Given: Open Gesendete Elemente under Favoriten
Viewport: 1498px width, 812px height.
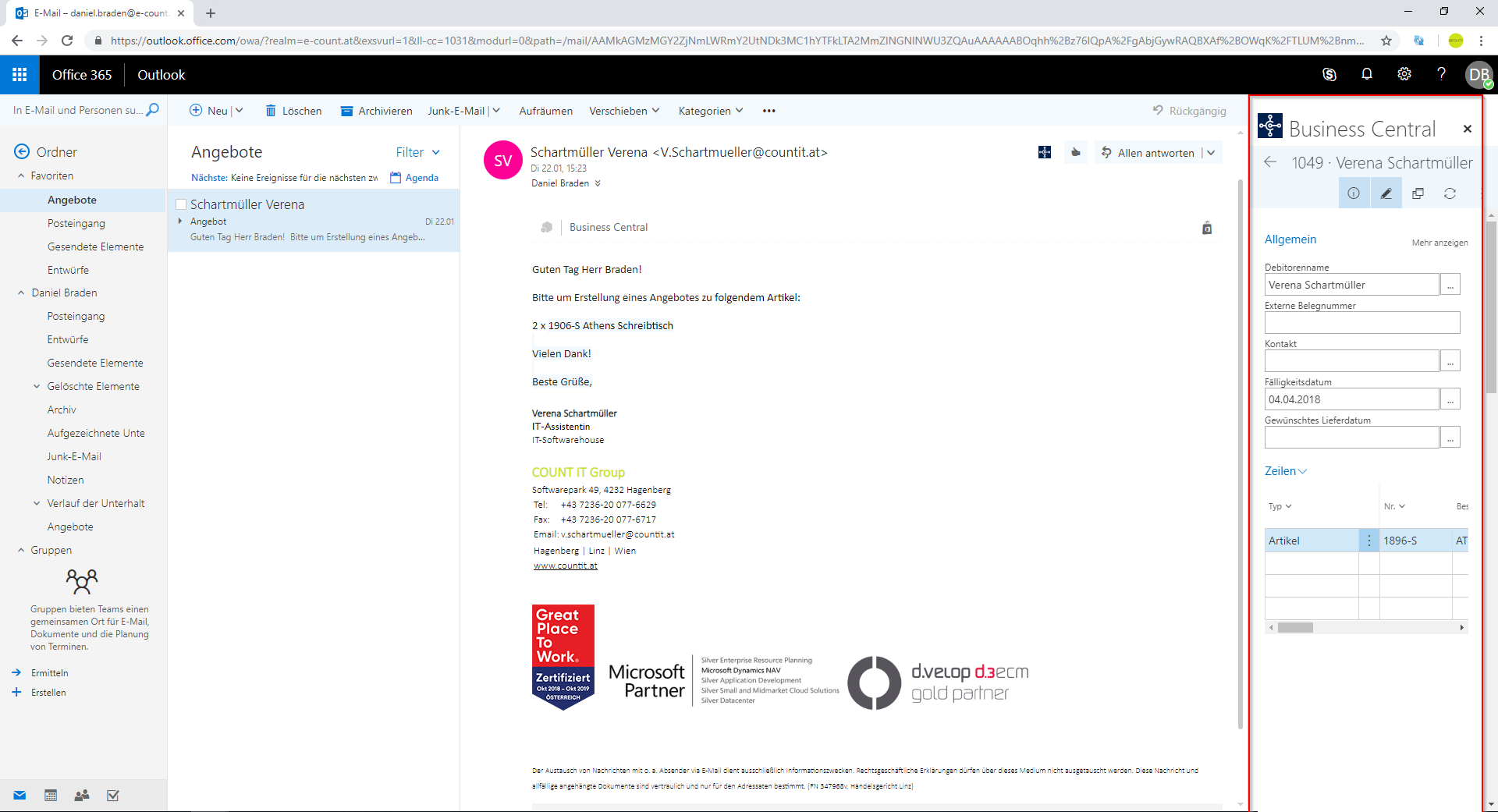Looking at the screenshot, I should tap(95, 246).
